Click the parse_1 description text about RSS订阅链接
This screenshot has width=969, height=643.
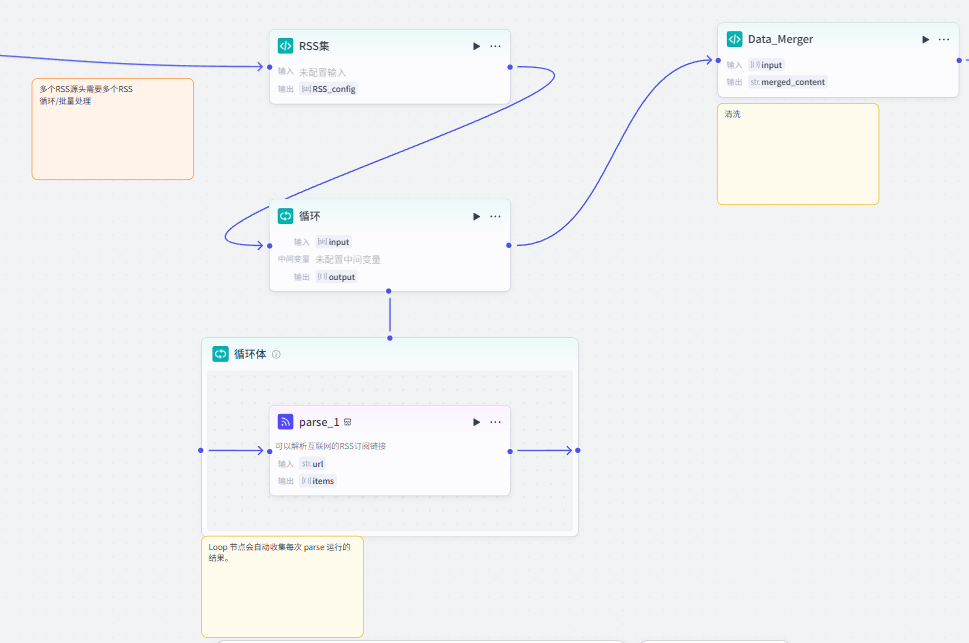click(331, 446)
